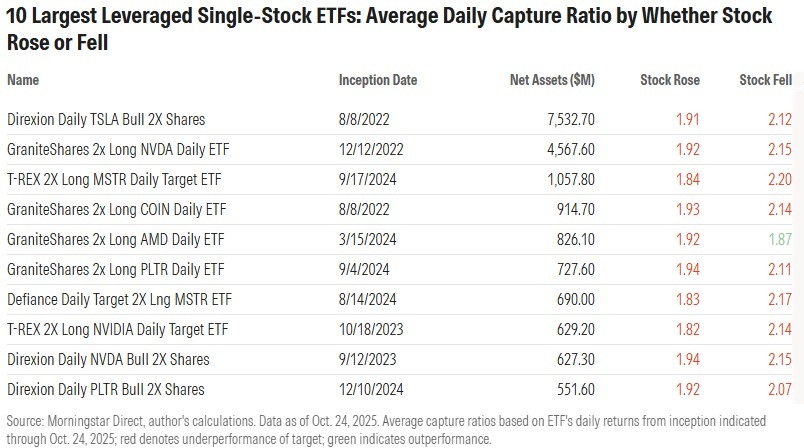Image resolution: width=804 pixels, height=448 pixels.
Task: Click T-REX 2X Long MSTR Daily Target ETF
Action: (x=114, y=179)
